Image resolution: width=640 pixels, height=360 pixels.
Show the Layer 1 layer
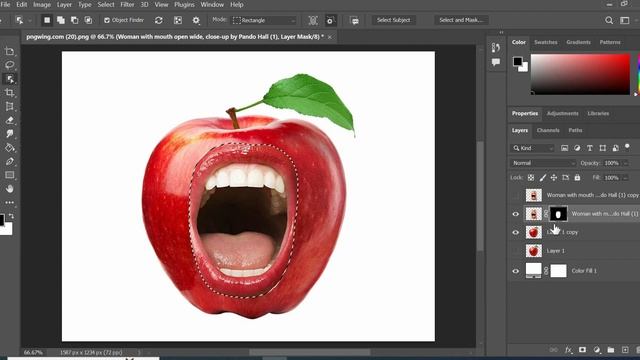(x=516, y=251)
